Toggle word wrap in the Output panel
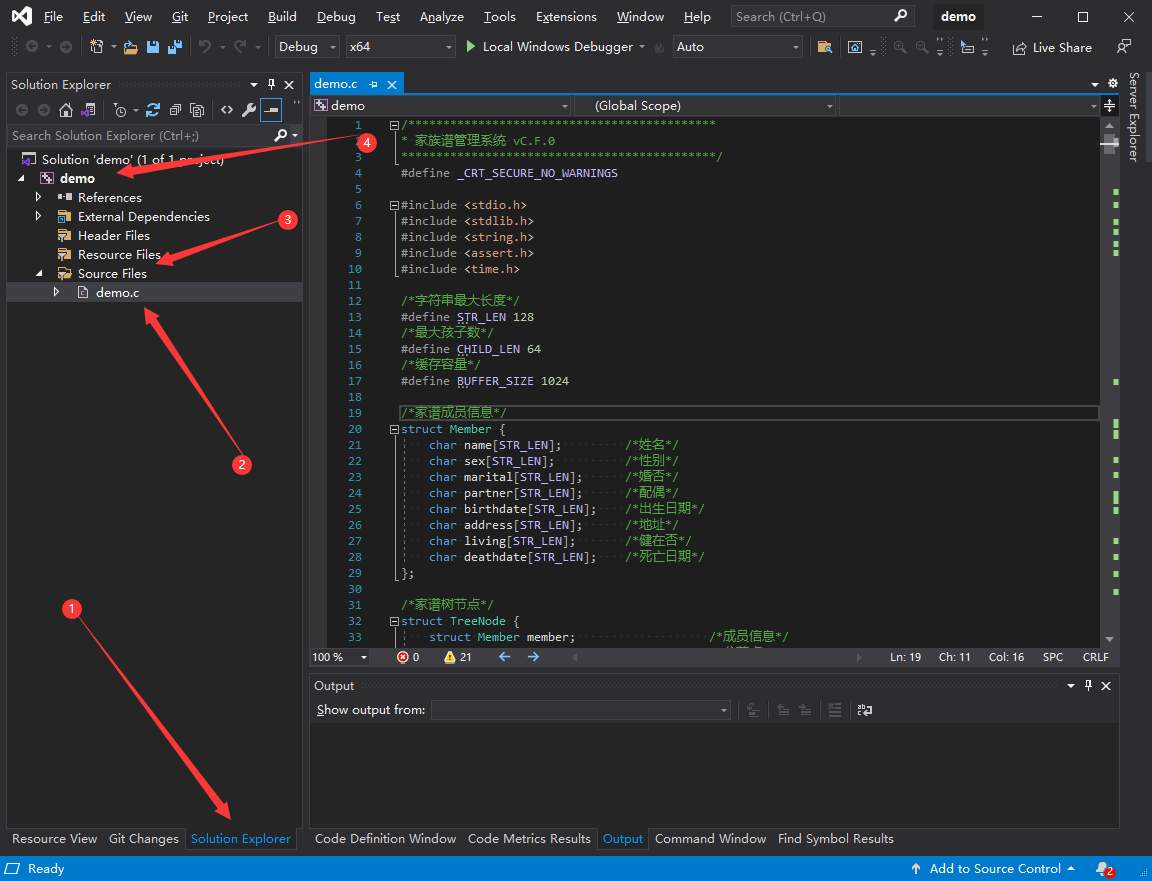The height and width of the screenshot is (881, 1152). tap(864, 710)
